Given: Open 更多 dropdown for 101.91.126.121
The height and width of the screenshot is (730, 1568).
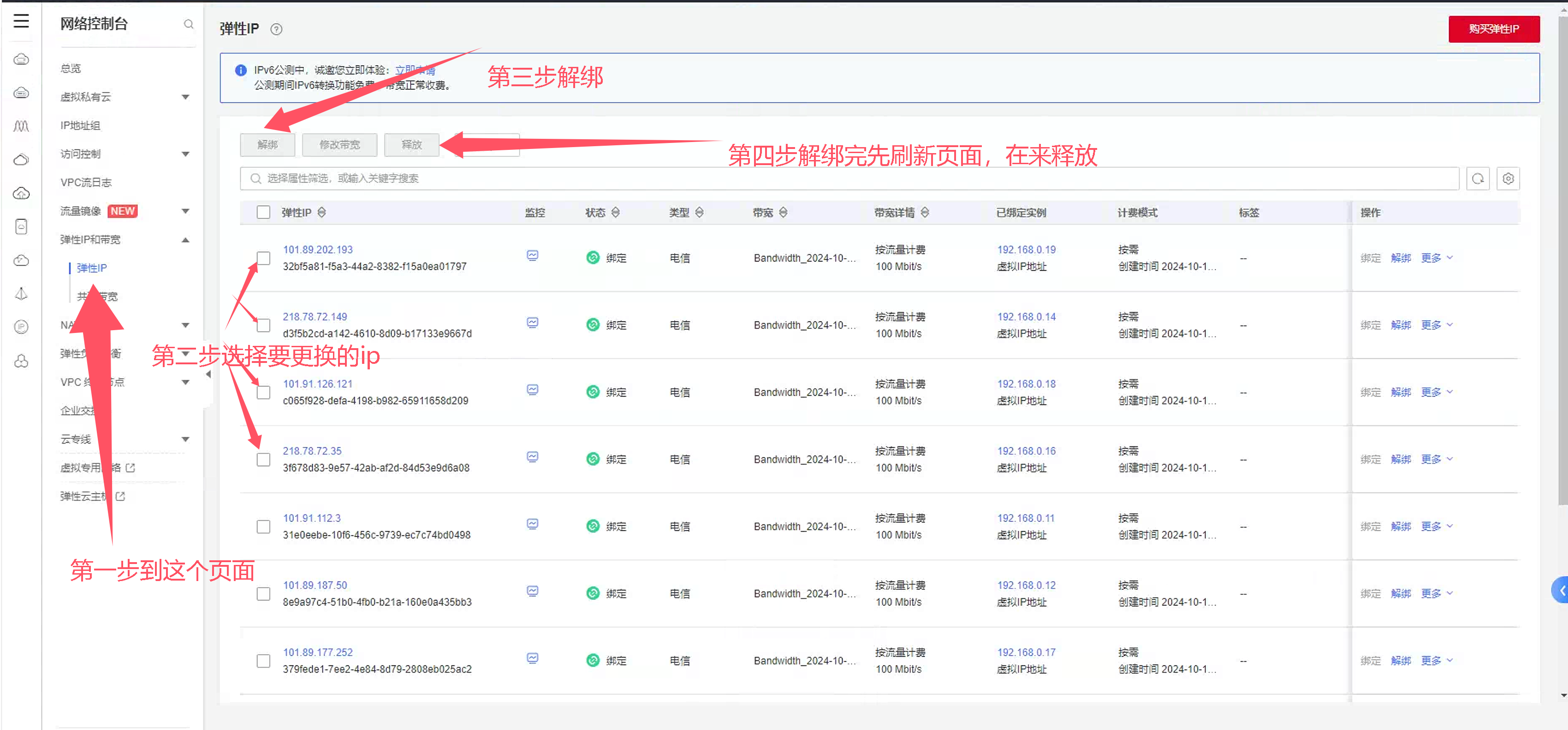Looking at the screenshot, I should point(1437,392).
